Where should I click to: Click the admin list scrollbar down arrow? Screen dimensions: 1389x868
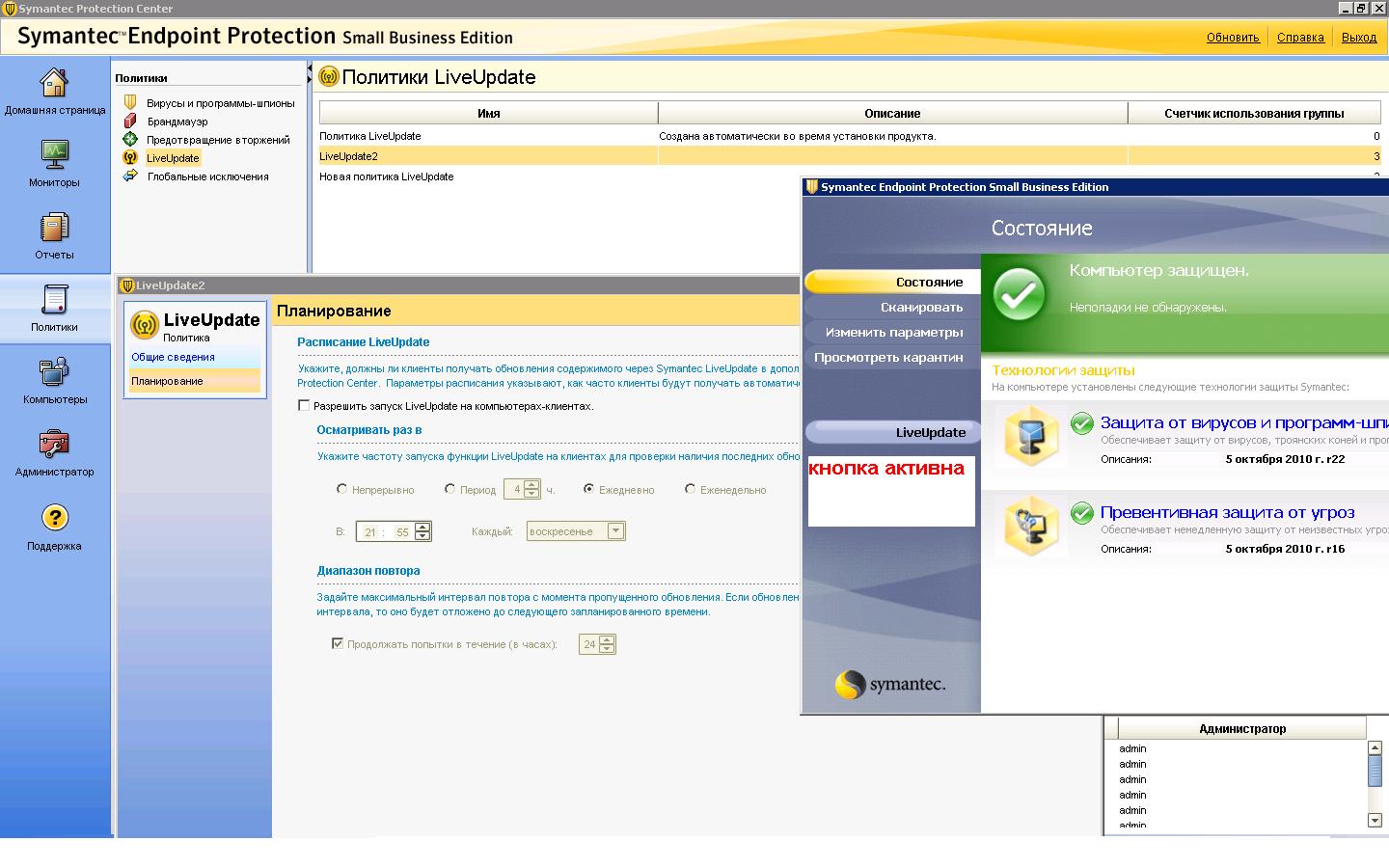pos(1375,820)
